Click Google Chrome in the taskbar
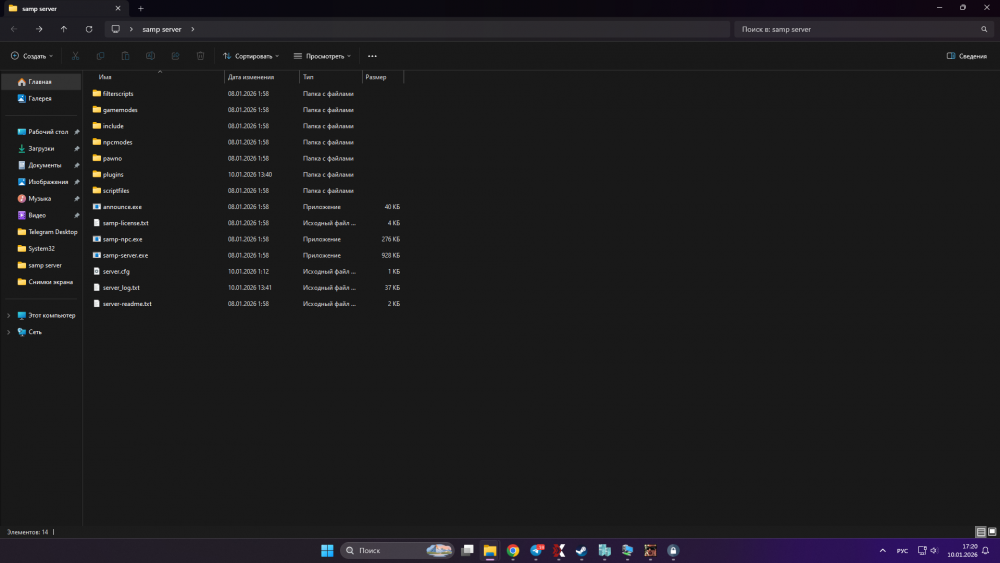This screenshot has width=1000, height=563. [x=513, y=550]
